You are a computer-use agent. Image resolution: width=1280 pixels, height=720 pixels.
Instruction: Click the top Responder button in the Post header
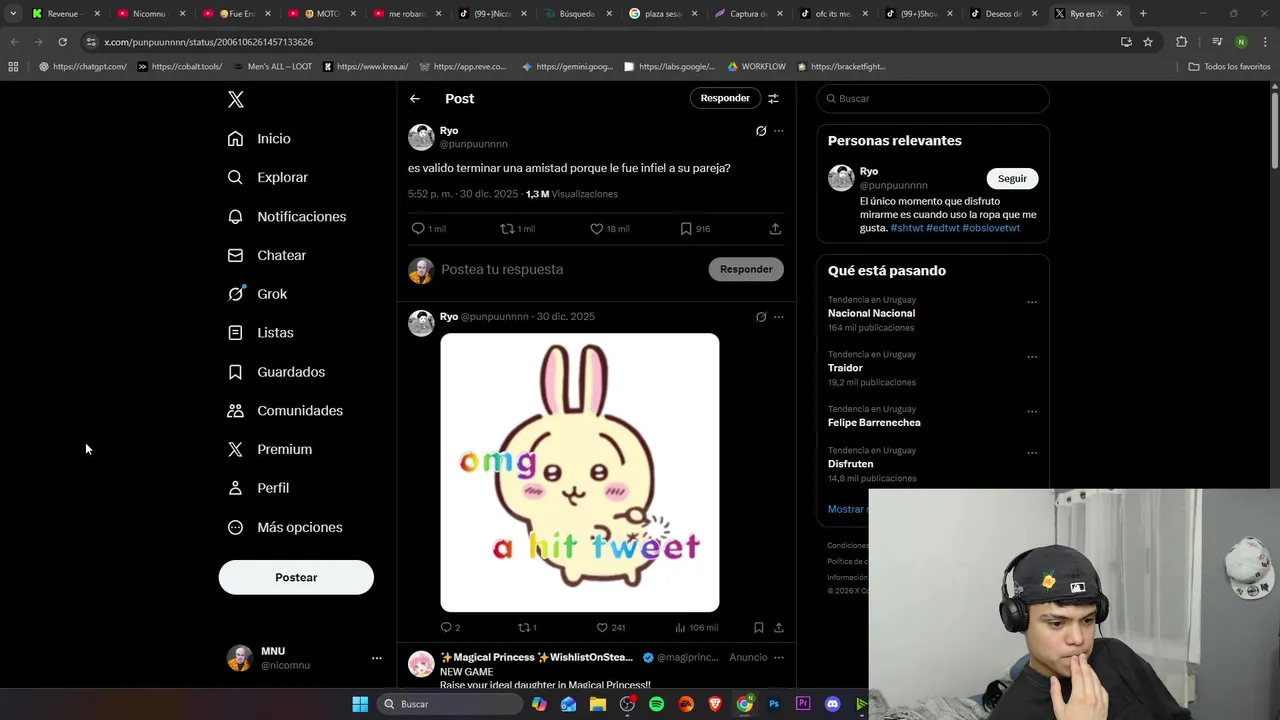725,98
